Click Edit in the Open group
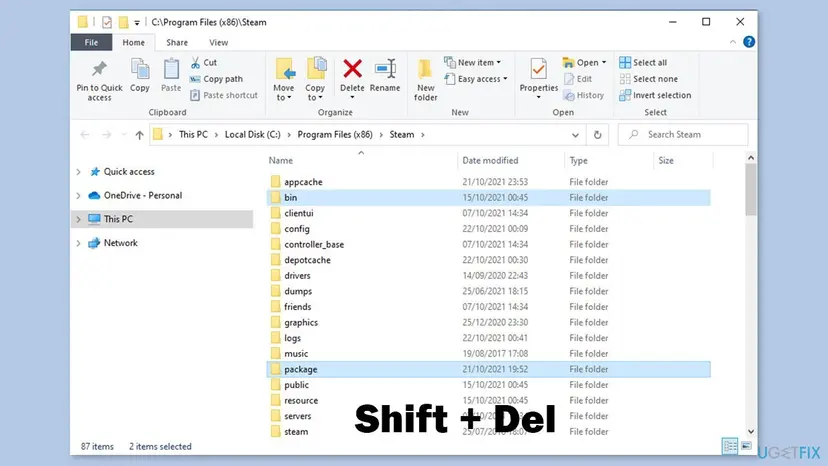This screenshot has height=466, width=828. 578,79
